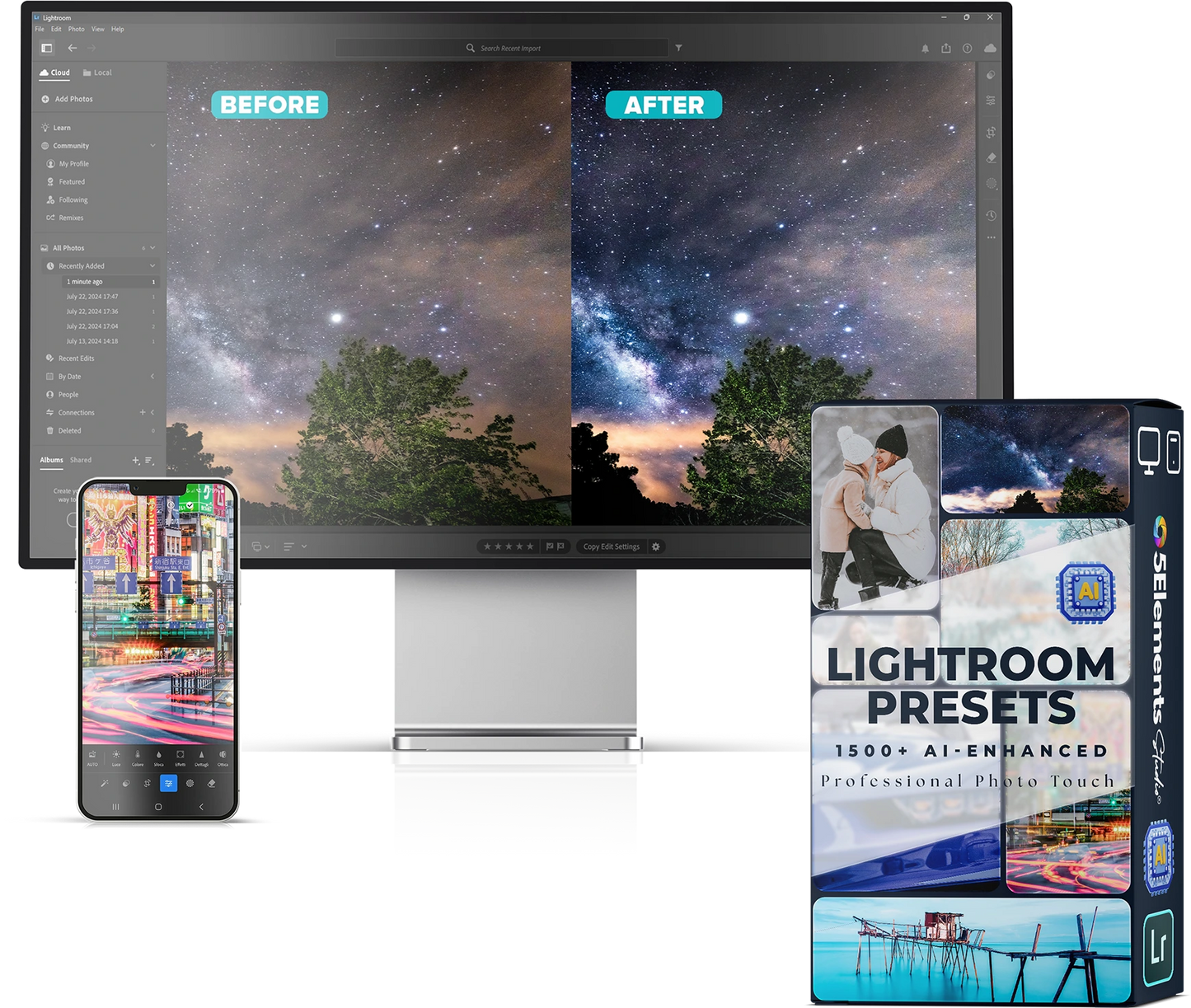Collapse the All Photos chevron
The width and height of the screenshot is (1191, 1008).
(152, 248)
